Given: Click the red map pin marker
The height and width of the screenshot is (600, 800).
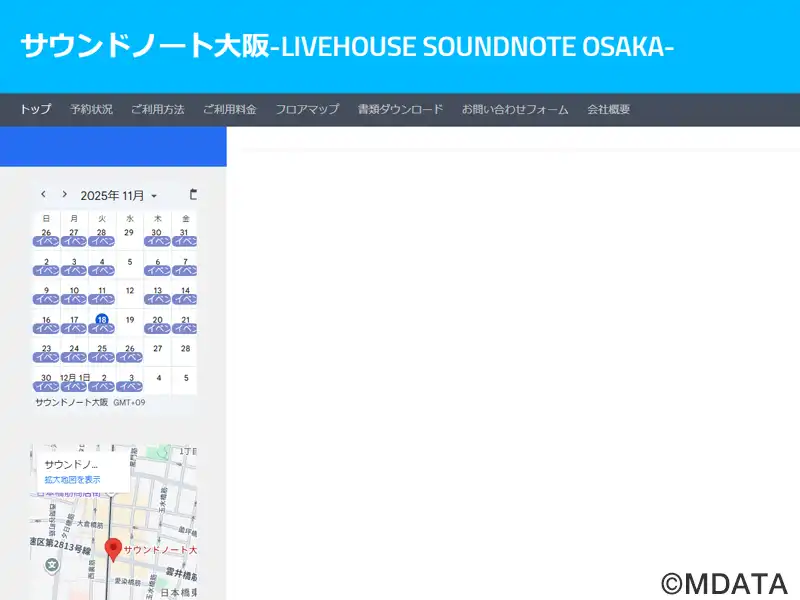Looking at the screenshot, I should pos(113,549).
